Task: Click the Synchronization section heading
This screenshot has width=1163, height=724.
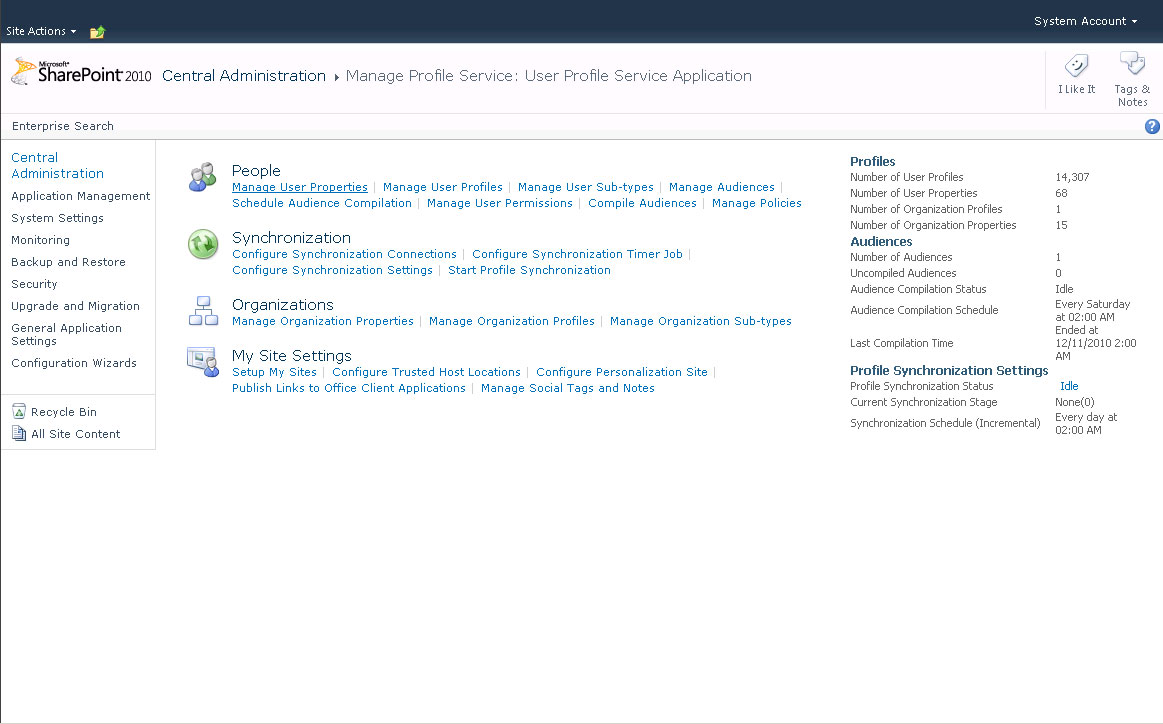Action: [291, 237]
